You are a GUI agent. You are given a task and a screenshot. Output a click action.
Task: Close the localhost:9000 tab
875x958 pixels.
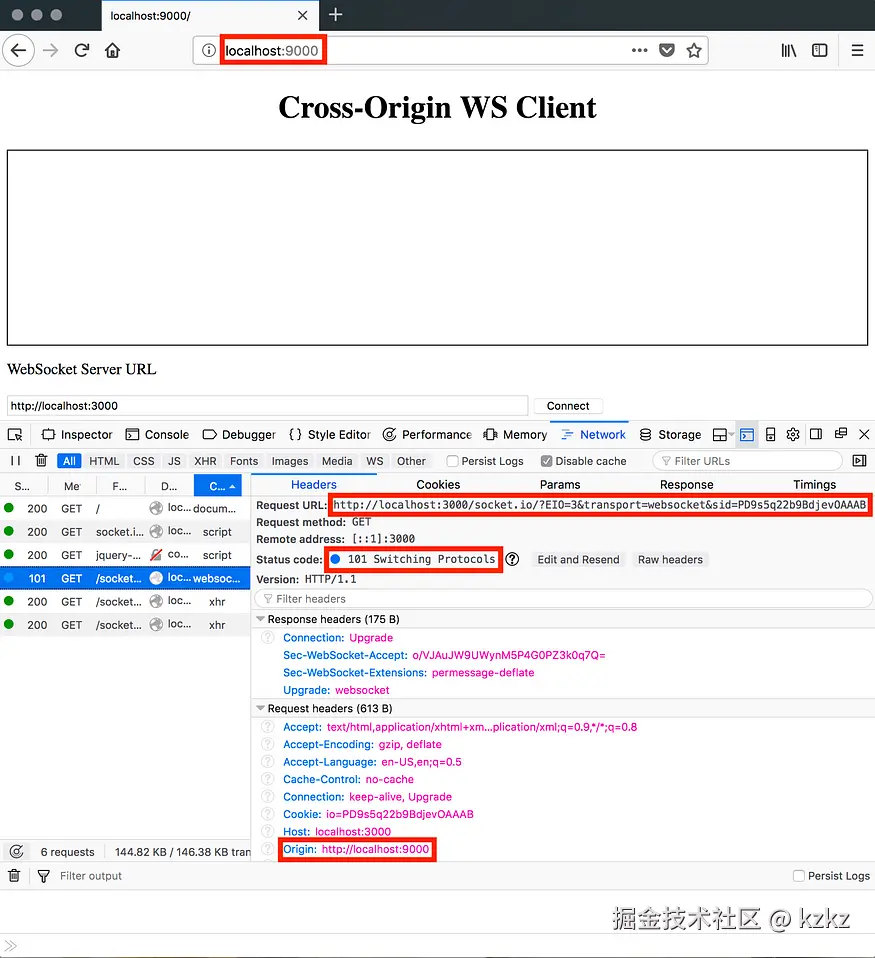coord(302,15)
